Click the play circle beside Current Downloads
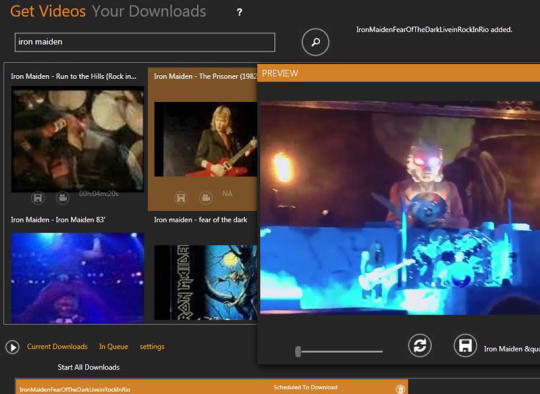The height and width of the screenshot is (394, 540). [12, 347]
